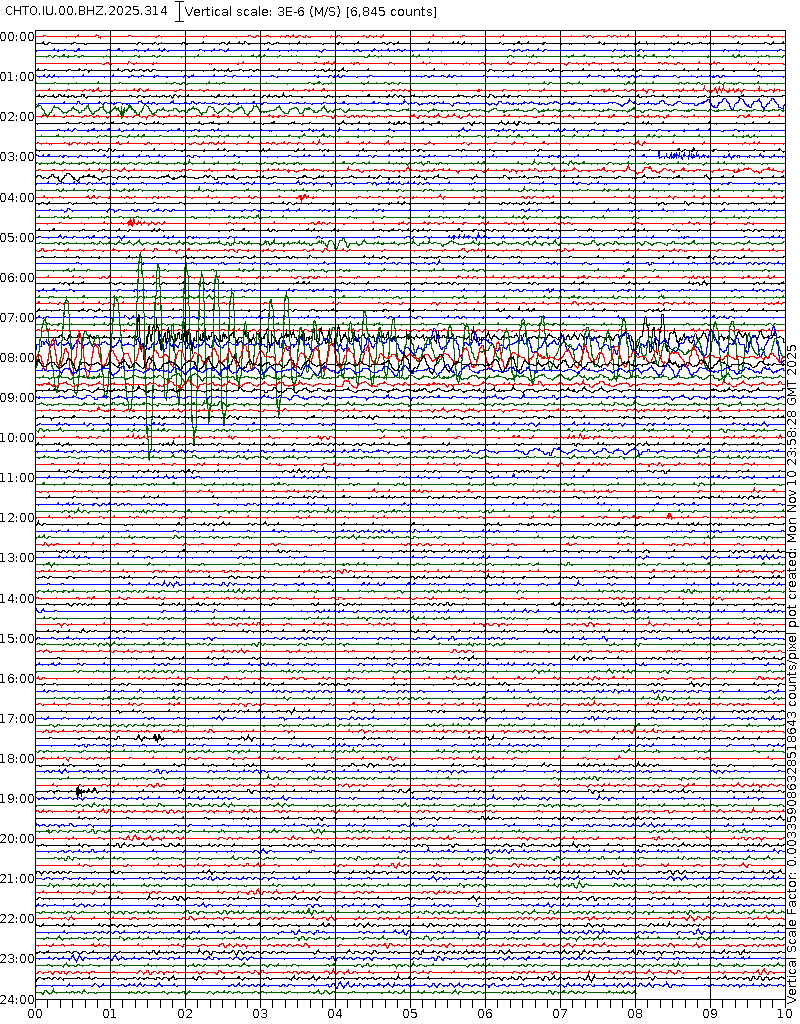Click the 10 minute label on bottom axis
The height and width of the screenshot is (1024, 800).
784,1013
